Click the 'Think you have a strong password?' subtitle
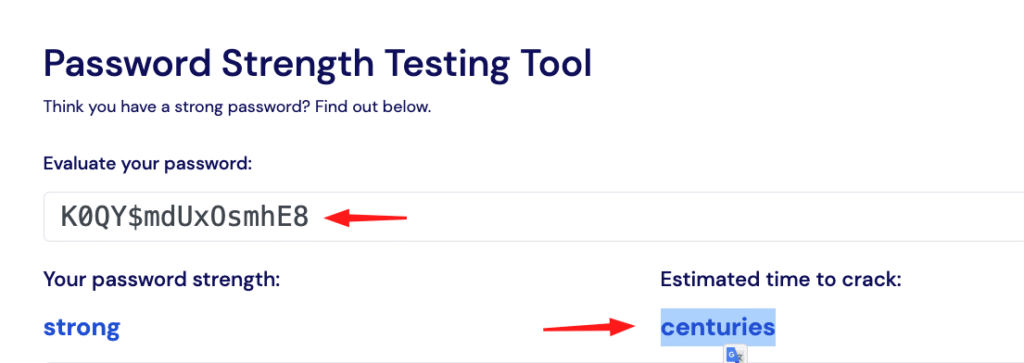 tap(177, 107)
